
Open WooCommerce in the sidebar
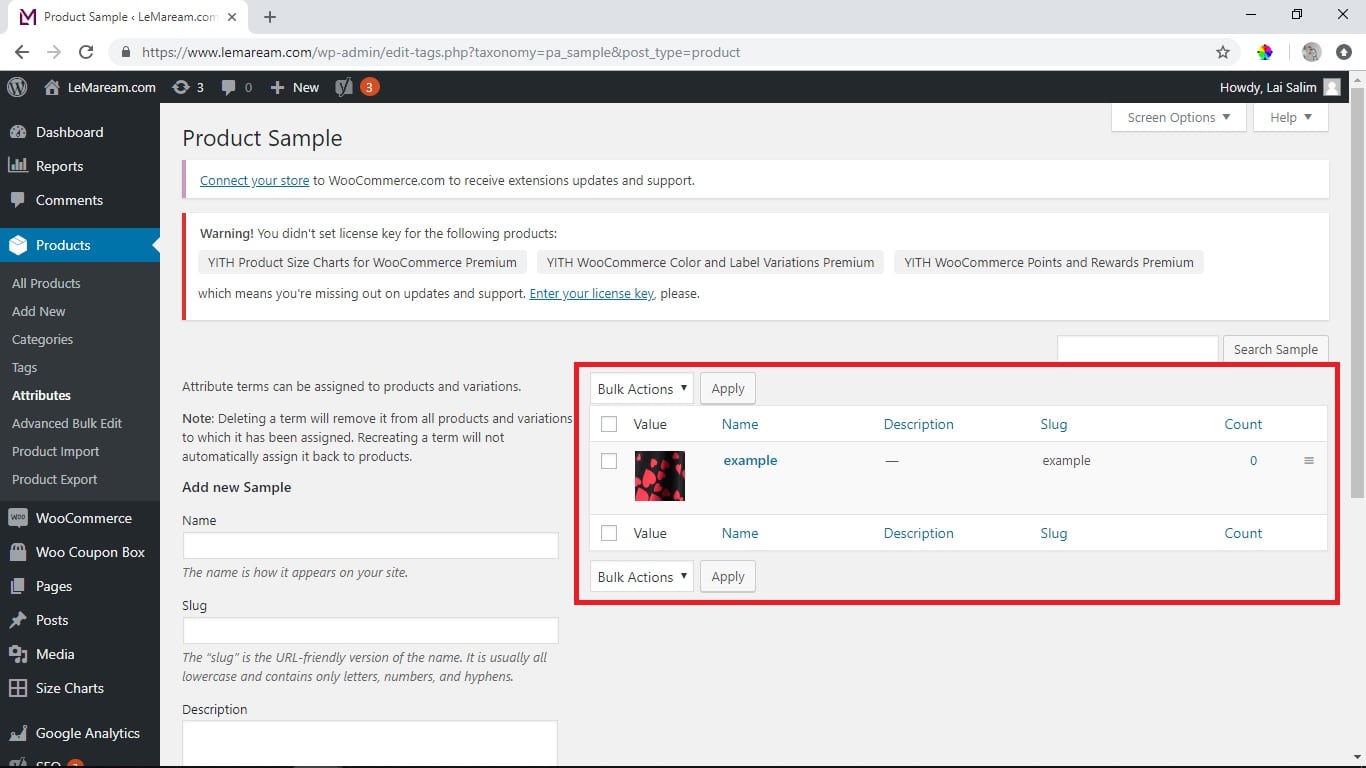tap(80, 518)
